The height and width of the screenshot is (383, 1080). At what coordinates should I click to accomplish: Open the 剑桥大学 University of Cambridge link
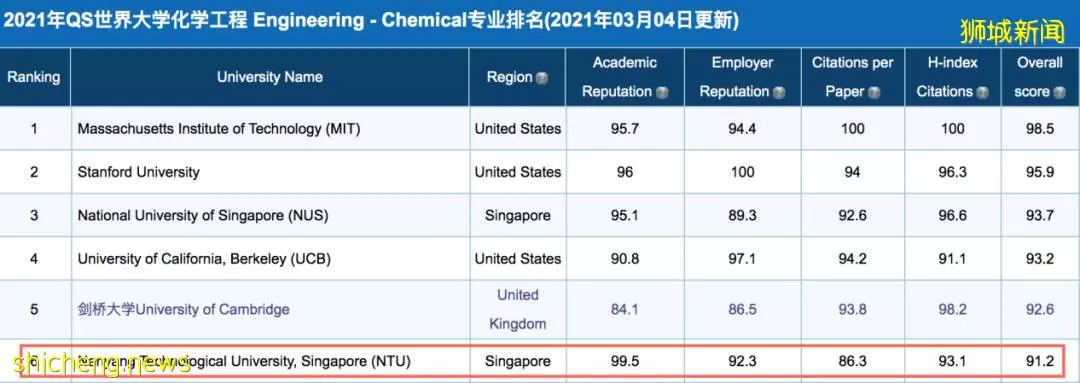click(x=183, y=309)
